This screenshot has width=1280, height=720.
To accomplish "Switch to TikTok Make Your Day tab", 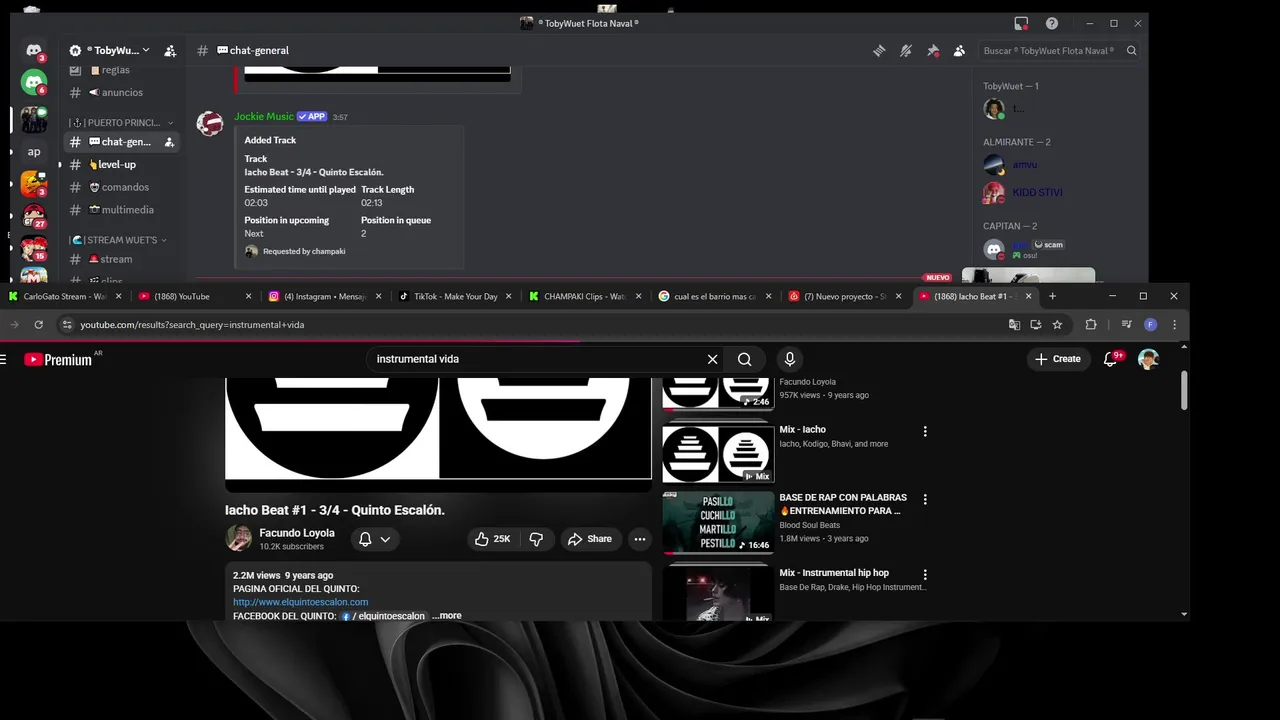I will 456,296.
